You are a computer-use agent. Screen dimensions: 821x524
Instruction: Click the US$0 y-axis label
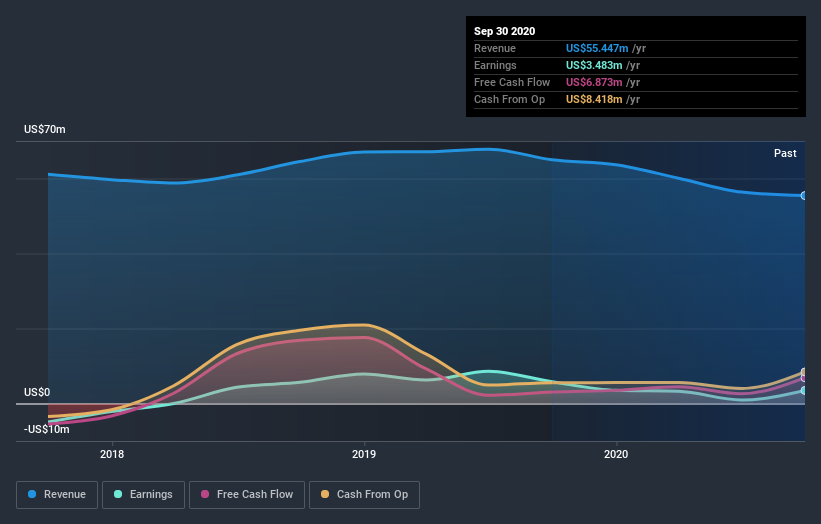tap(37, 393)
